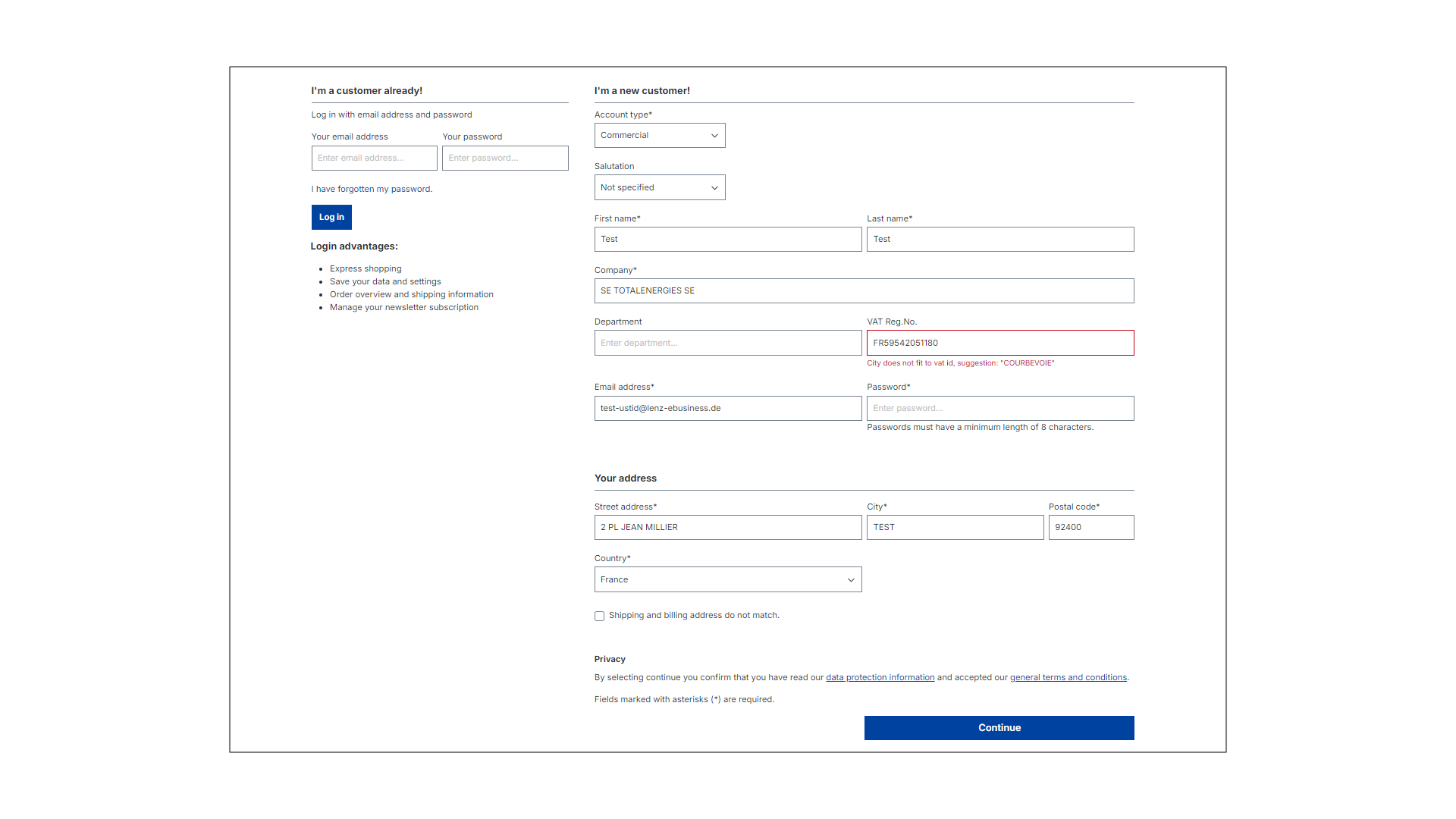Image resolution: width=1456 pixels, height=819 pixels.
Task: Open the data protection information link
Action: 880,678
